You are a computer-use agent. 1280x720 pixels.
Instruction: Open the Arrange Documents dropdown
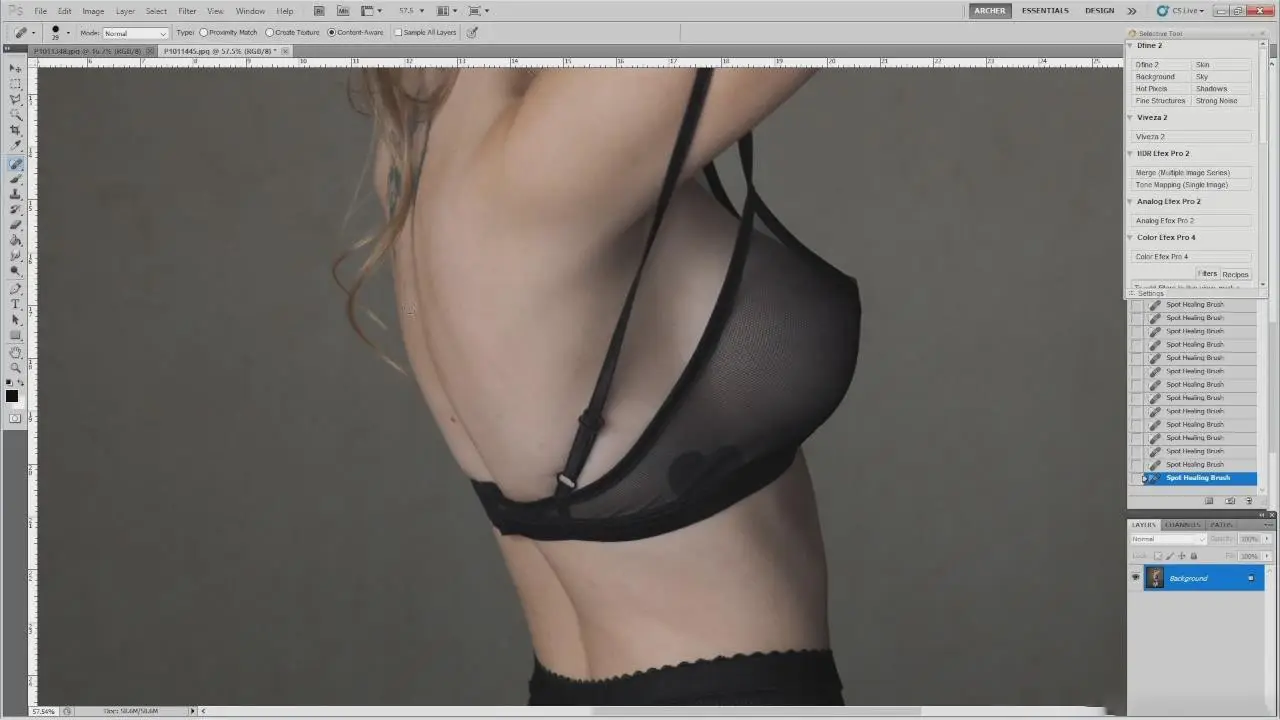449,11
